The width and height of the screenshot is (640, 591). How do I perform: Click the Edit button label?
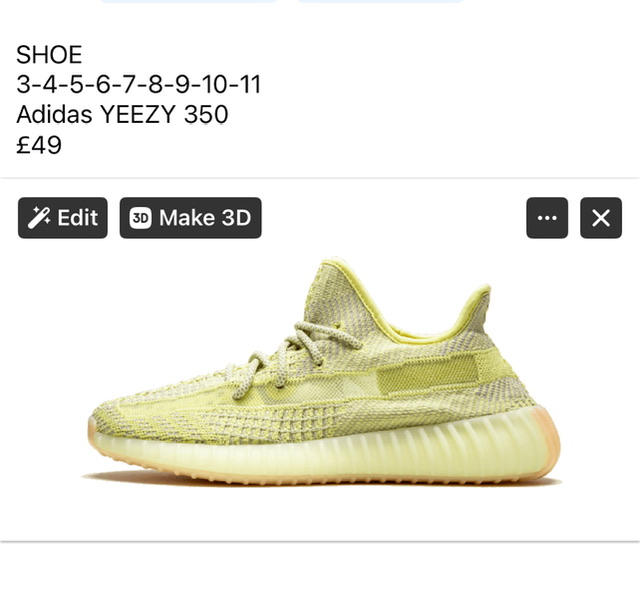pyautogui.click(x=77, y=218)
